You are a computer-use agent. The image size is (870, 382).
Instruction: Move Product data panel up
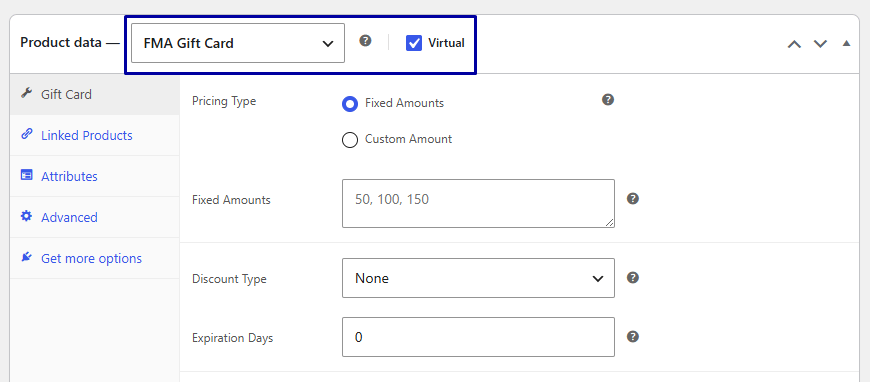pyautogui.click(x=794, y=44)
